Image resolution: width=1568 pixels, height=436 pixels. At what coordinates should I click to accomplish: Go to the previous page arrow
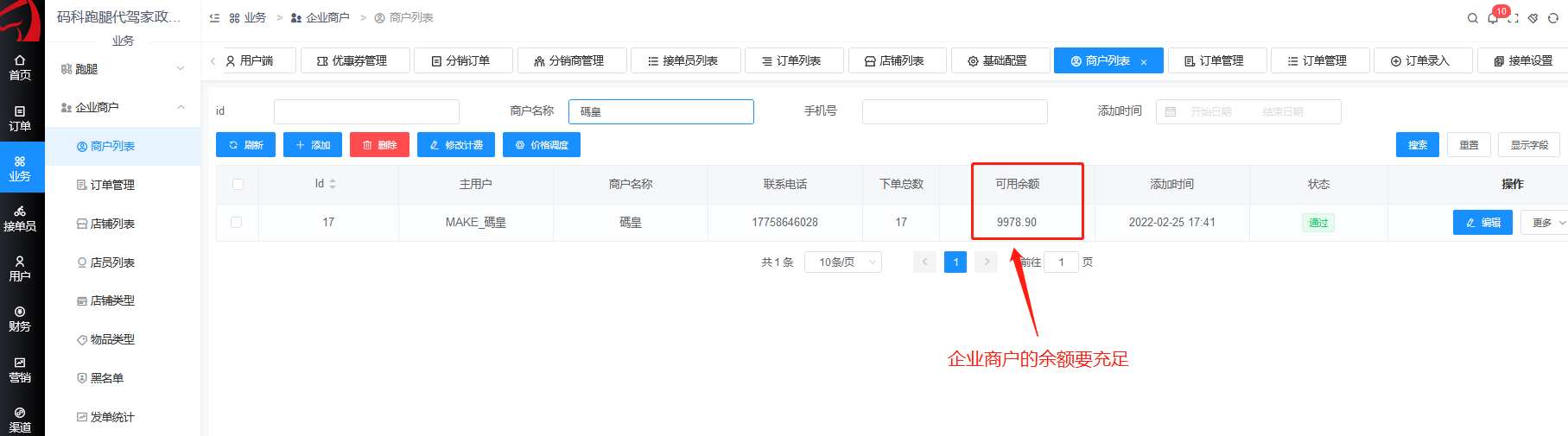tap(924, 262)
